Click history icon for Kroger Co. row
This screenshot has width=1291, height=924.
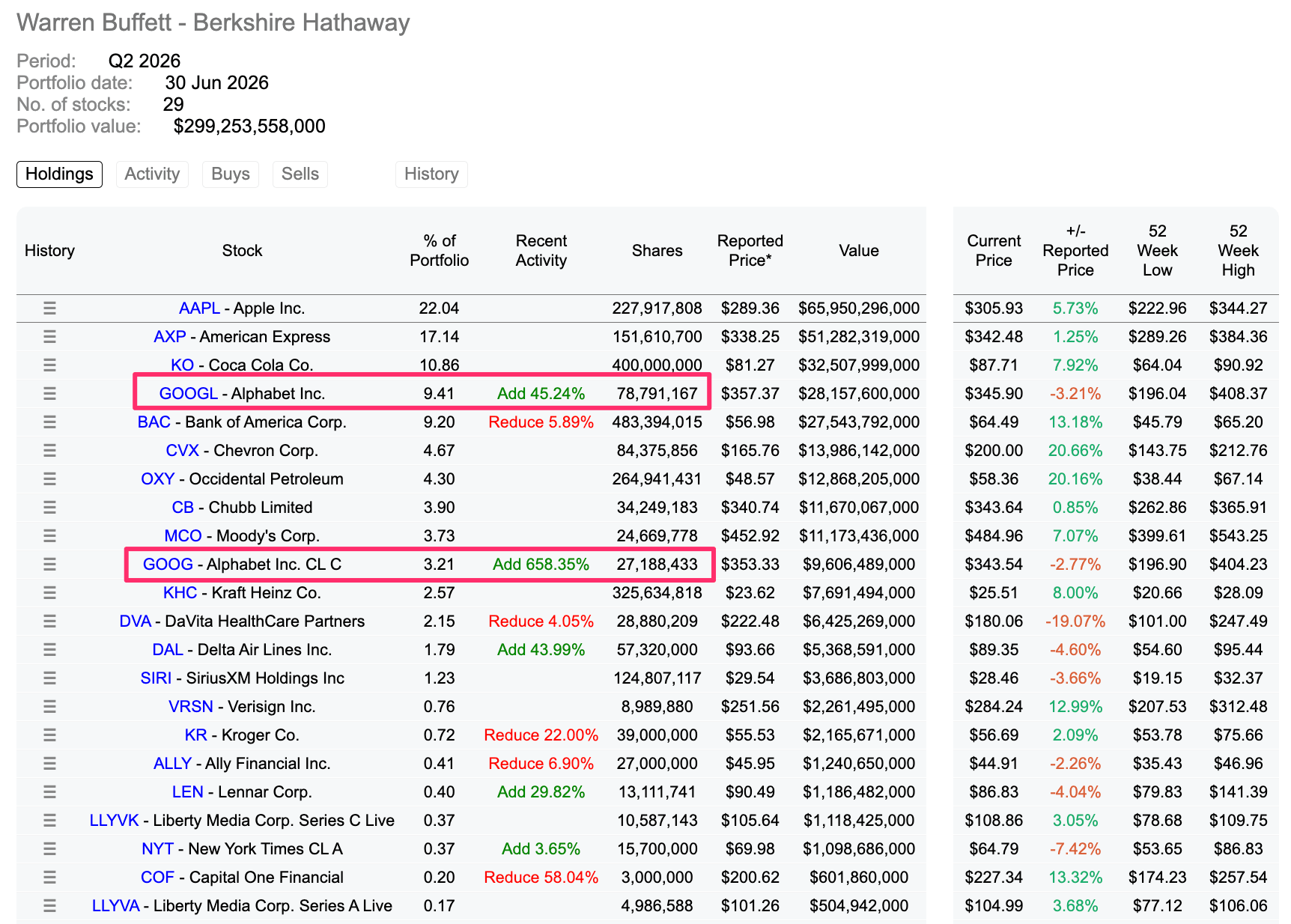pos(49,735)
